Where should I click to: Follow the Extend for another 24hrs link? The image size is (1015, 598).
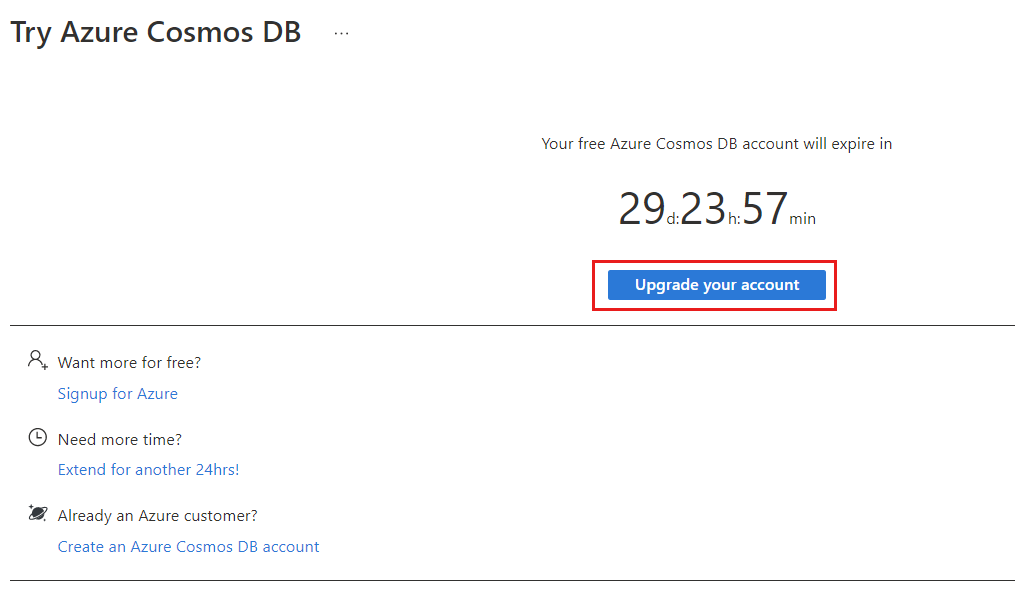(x=148, y=470)
